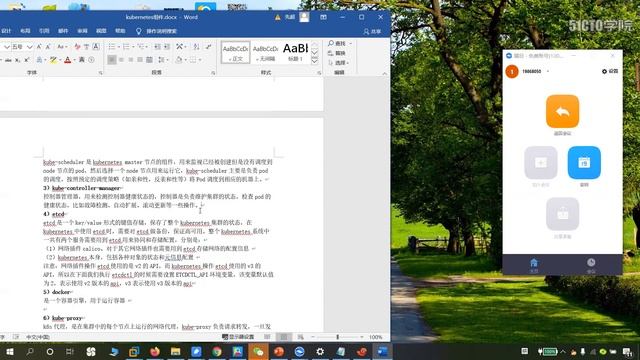Screen dimensions: 640x360
Task: Open the Paragraph dialog launcher
Action: pos(213,73)
